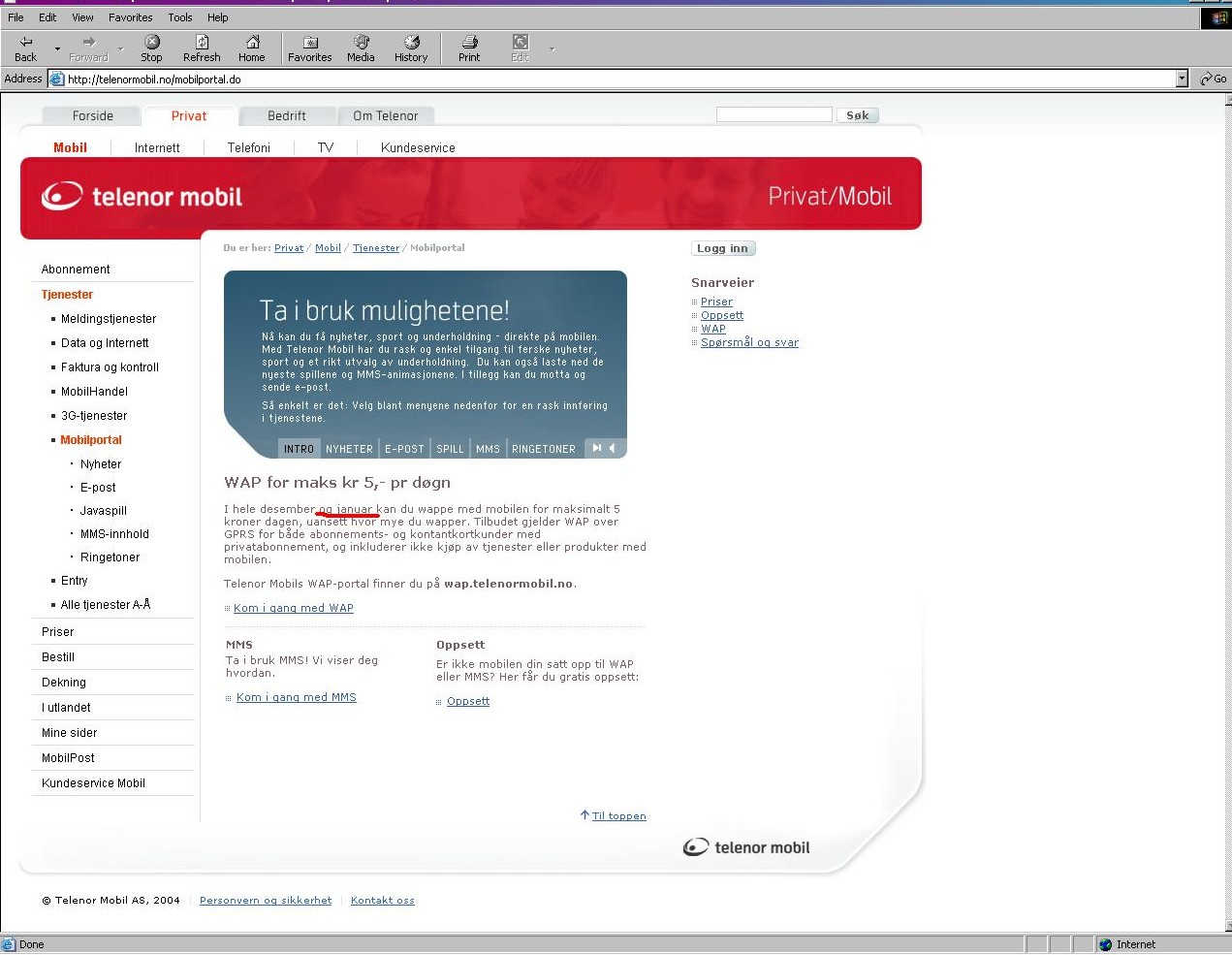This screenshot has height=955, width=1232.
Task: Open Meldingstjenester in left menu
Action: coord(109,319)
